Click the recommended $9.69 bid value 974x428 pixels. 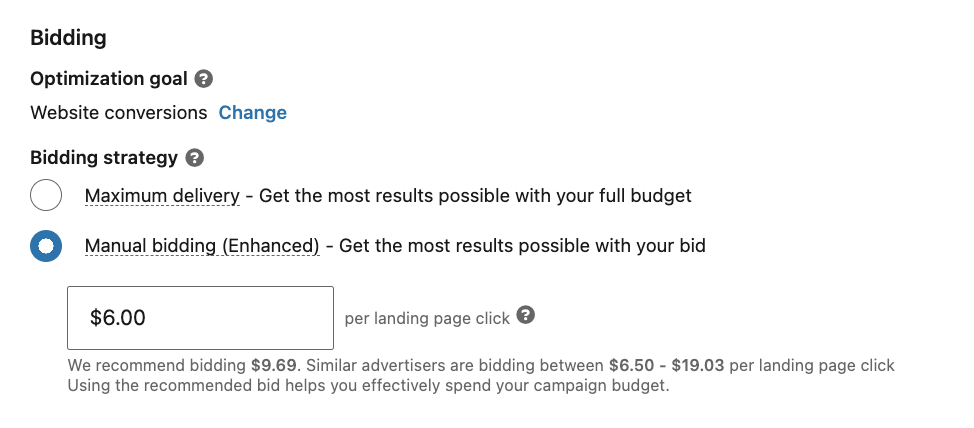[273, 365]
